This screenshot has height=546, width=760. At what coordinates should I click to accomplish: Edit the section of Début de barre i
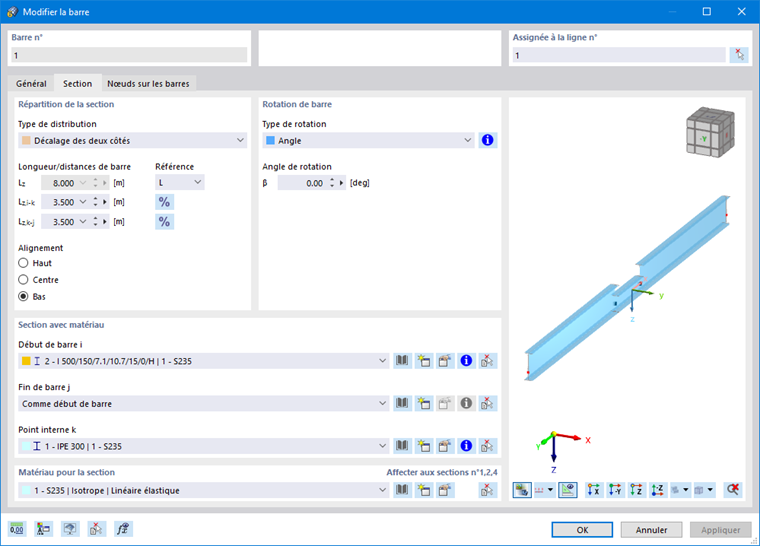444,361
